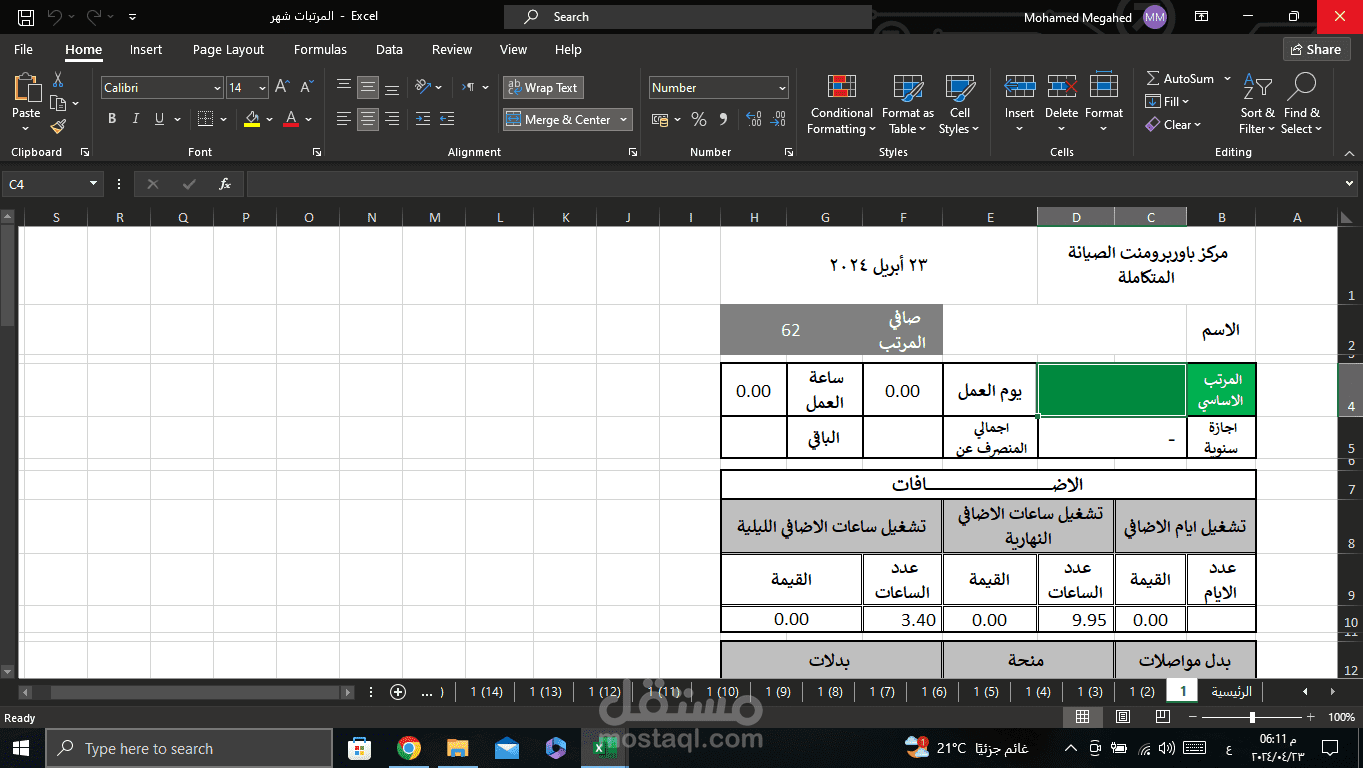The height and width of the screenshot is (768, 1363).
Task: Apply the red Font Color swatch
Action: (x=291, y=119)
